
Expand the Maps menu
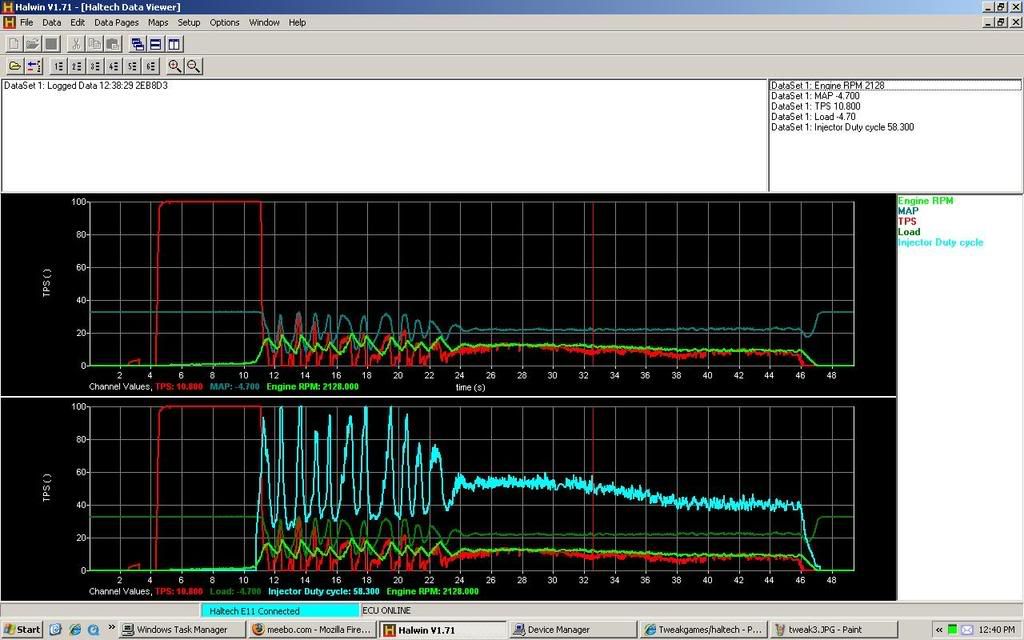click(158, 22)
